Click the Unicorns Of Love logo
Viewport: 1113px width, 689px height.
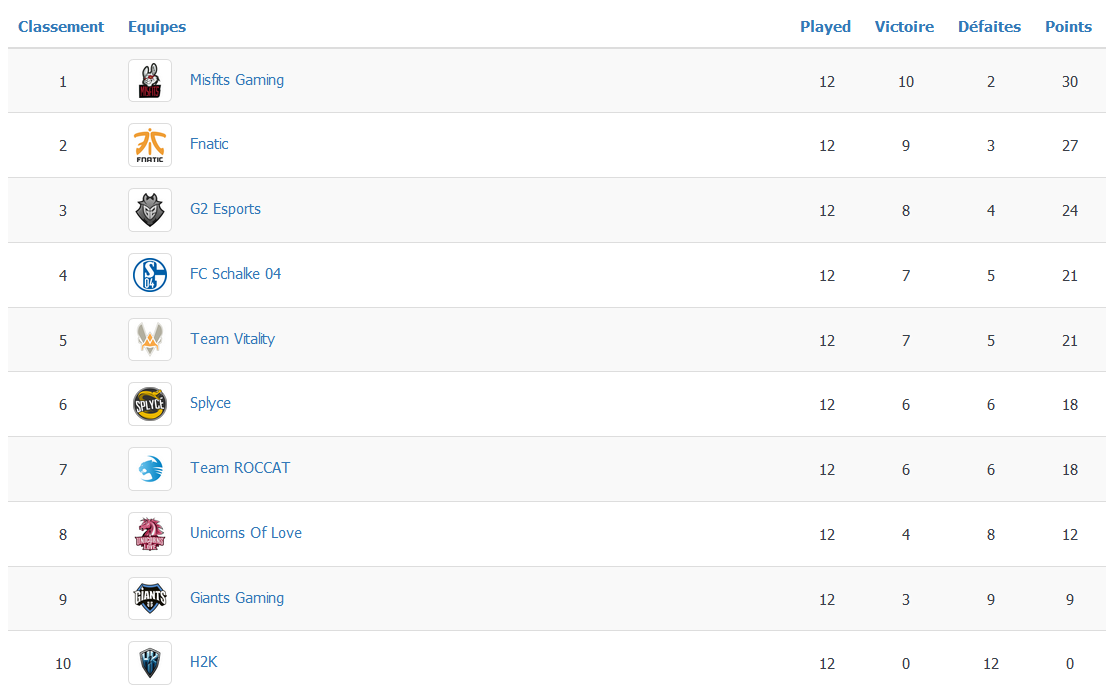(150, 534)
